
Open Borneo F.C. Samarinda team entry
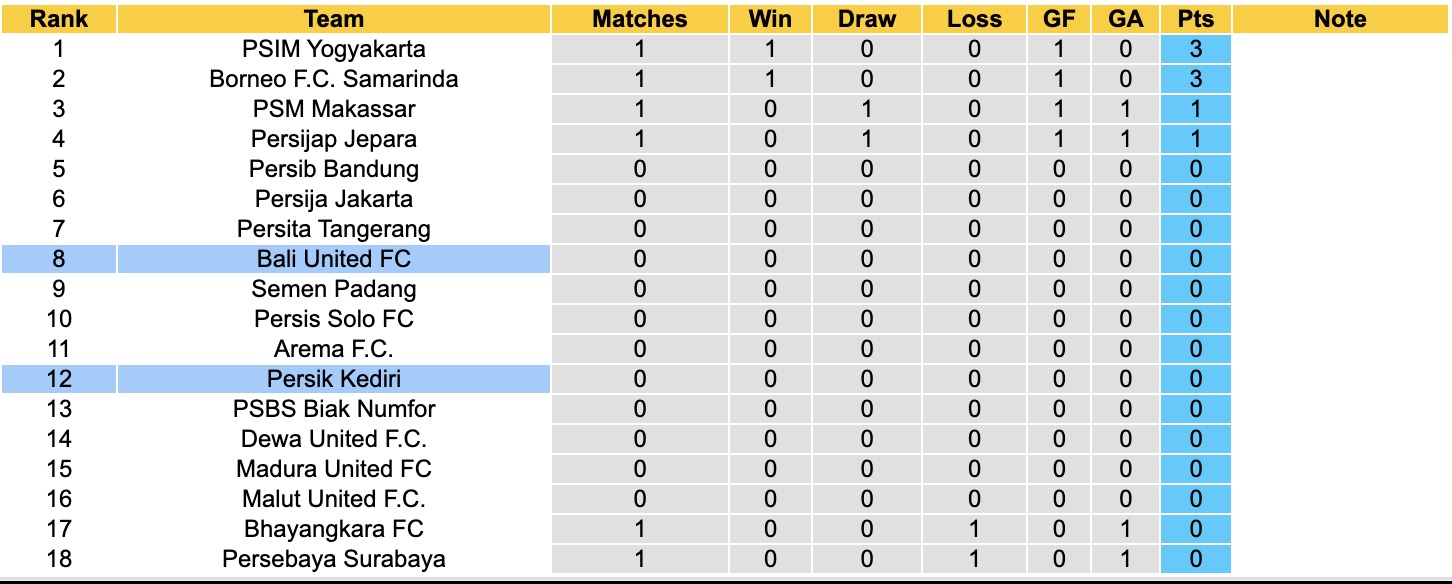334,79
